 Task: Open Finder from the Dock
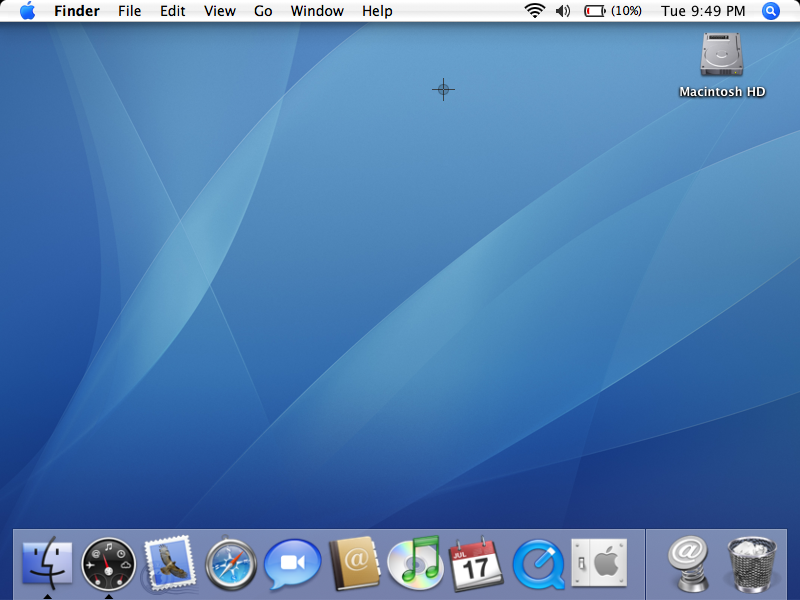pyautogui.click(x=47, y=563)
